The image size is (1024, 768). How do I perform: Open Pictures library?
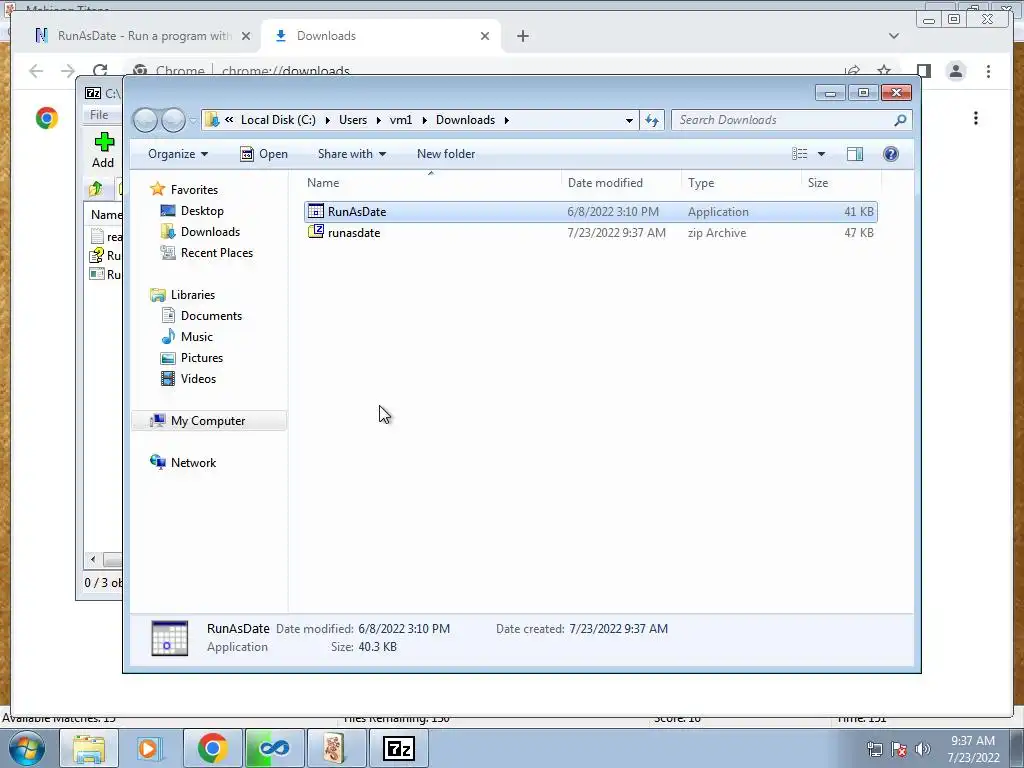[x=202, y=358]
